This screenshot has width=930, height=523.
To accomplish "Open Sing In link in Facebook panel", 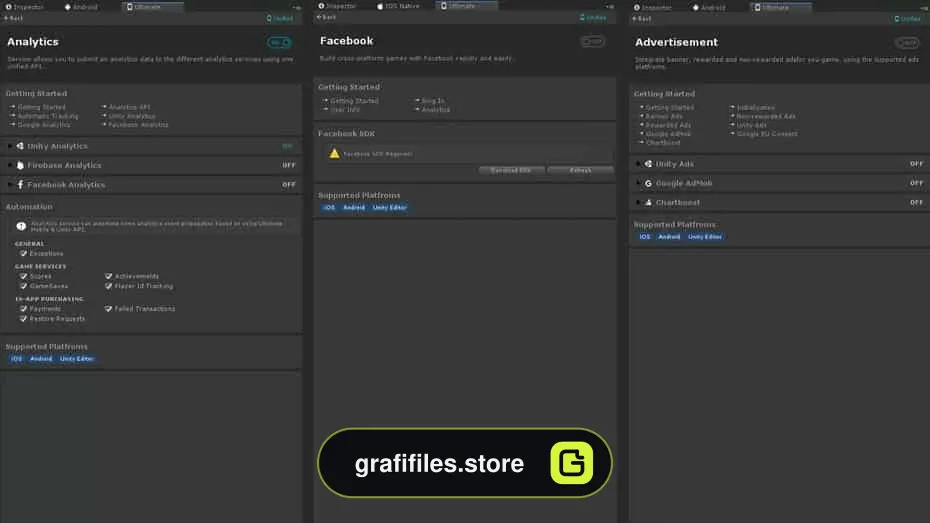I will click(433, 101).
